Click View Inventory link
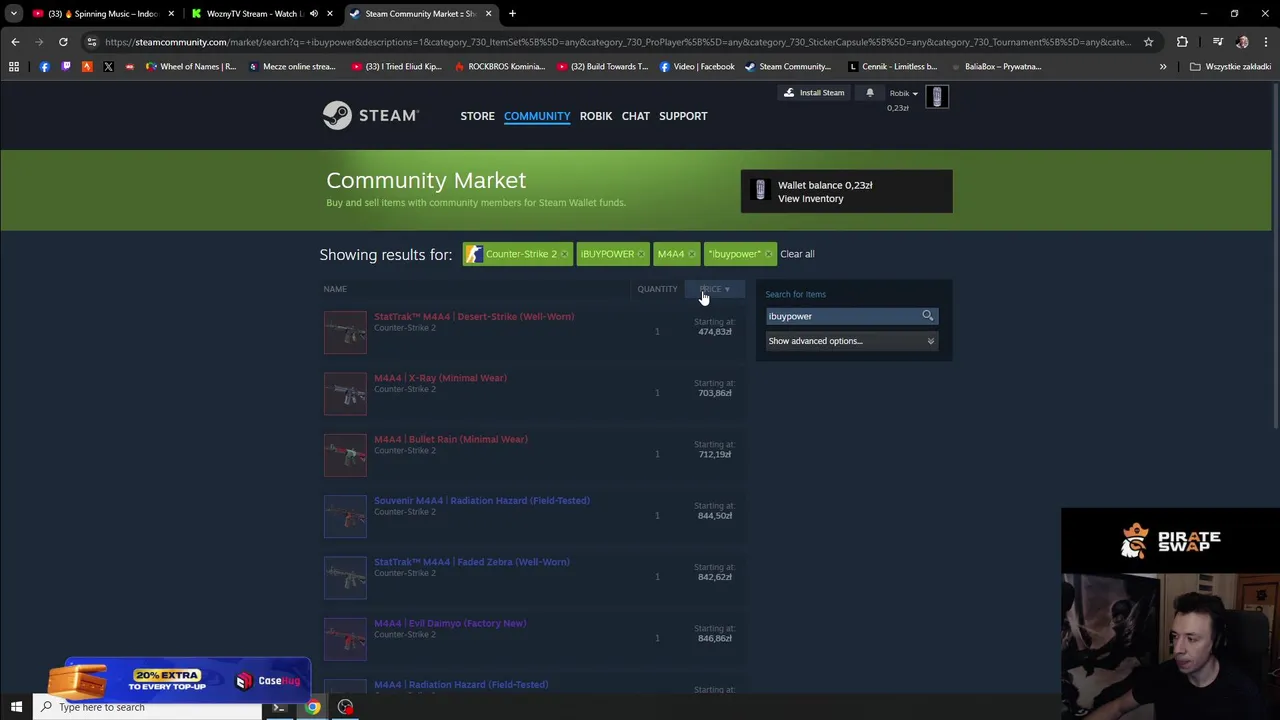The height and width of the screenshot is (720, 1280). [811, 199]
